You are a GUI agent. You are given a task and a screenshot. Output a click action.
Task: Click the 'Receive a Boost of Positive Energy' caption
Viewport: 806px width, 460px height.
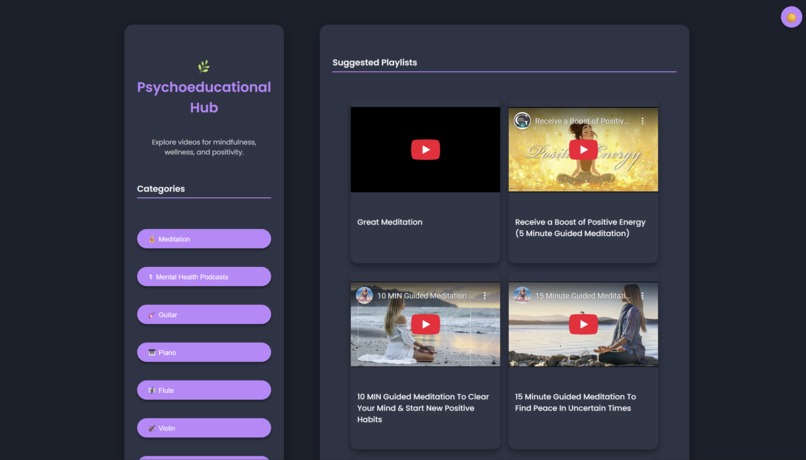pyautogui.click(x=580, y=228)
